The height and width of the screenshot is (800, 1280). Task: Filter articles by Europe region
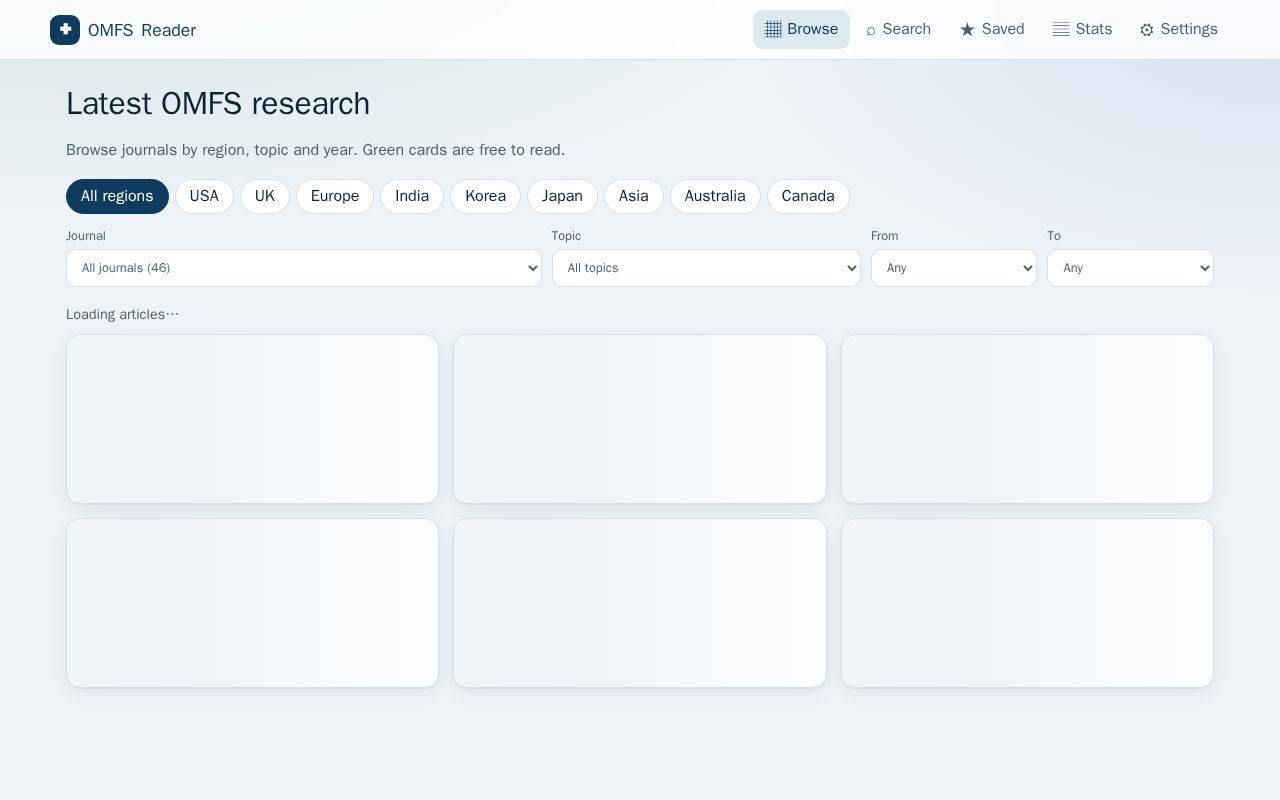tap(335, 196)
